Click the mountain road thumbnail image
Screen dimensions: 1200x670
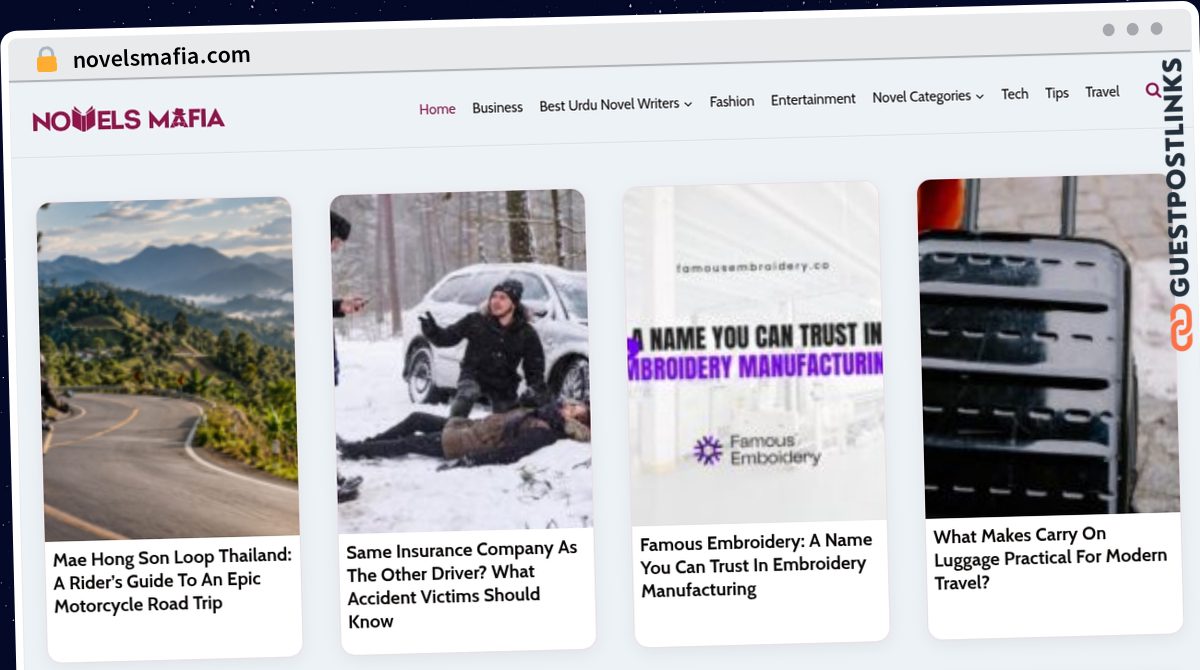tap(167, 369)
